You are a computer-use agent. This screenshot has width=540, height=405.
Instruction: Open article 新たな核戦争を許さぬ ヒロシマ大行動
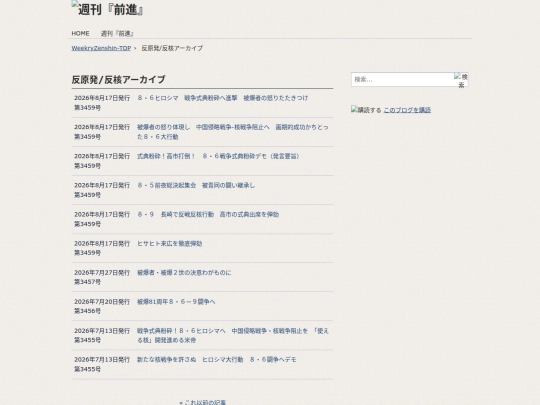(217, 360)
